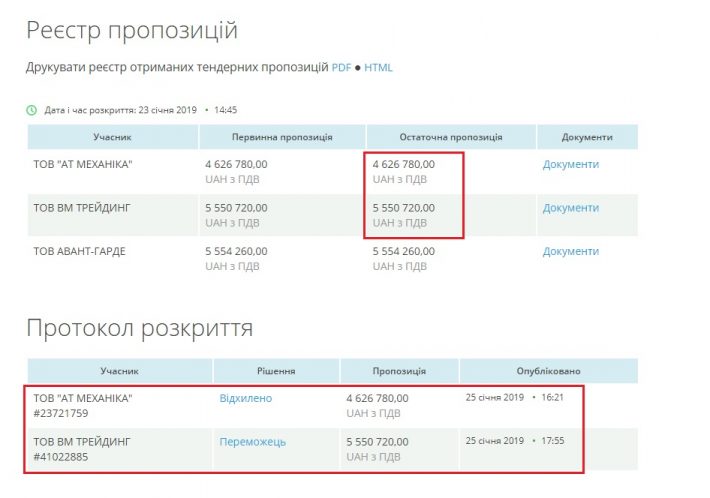This screenshot has height=498, width=710.
Task: Select initial offer 5 554 260,00 of АВАНТ-ГАРДЕ
Action: click(236, 251)
